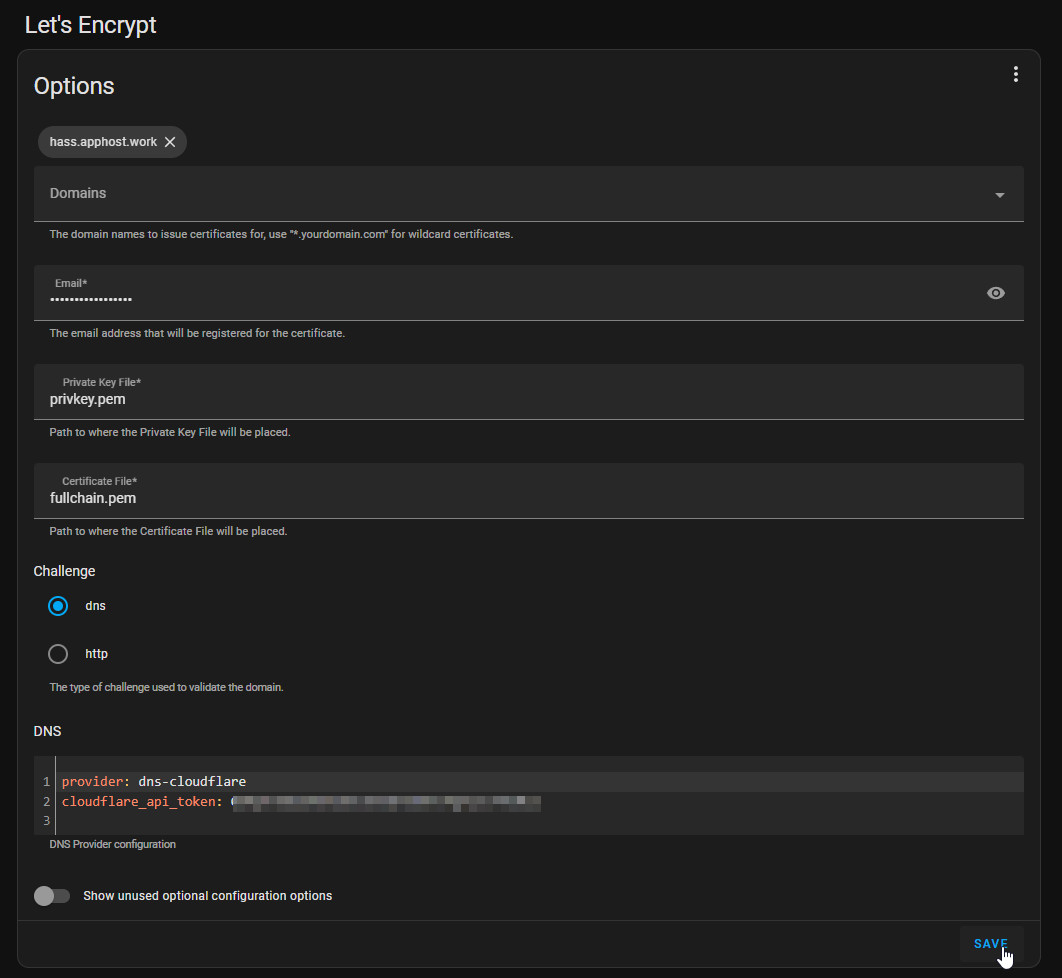Click line number 2 in DNS editor gutter
1062x978 pixels.
(46, 802)
